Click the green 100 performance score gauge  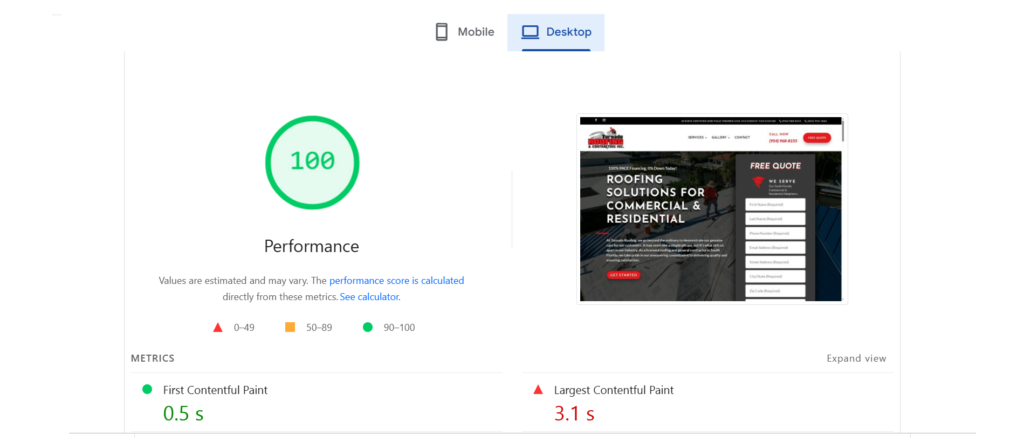click(312, 161)
